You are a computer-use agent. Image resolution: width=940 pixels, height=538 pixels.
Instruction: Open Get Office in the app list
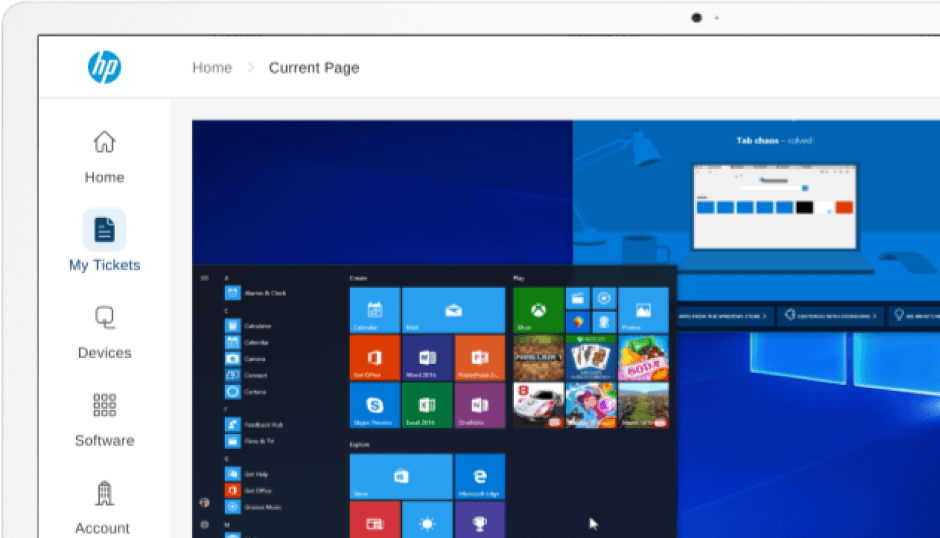(x=249, y=491)
